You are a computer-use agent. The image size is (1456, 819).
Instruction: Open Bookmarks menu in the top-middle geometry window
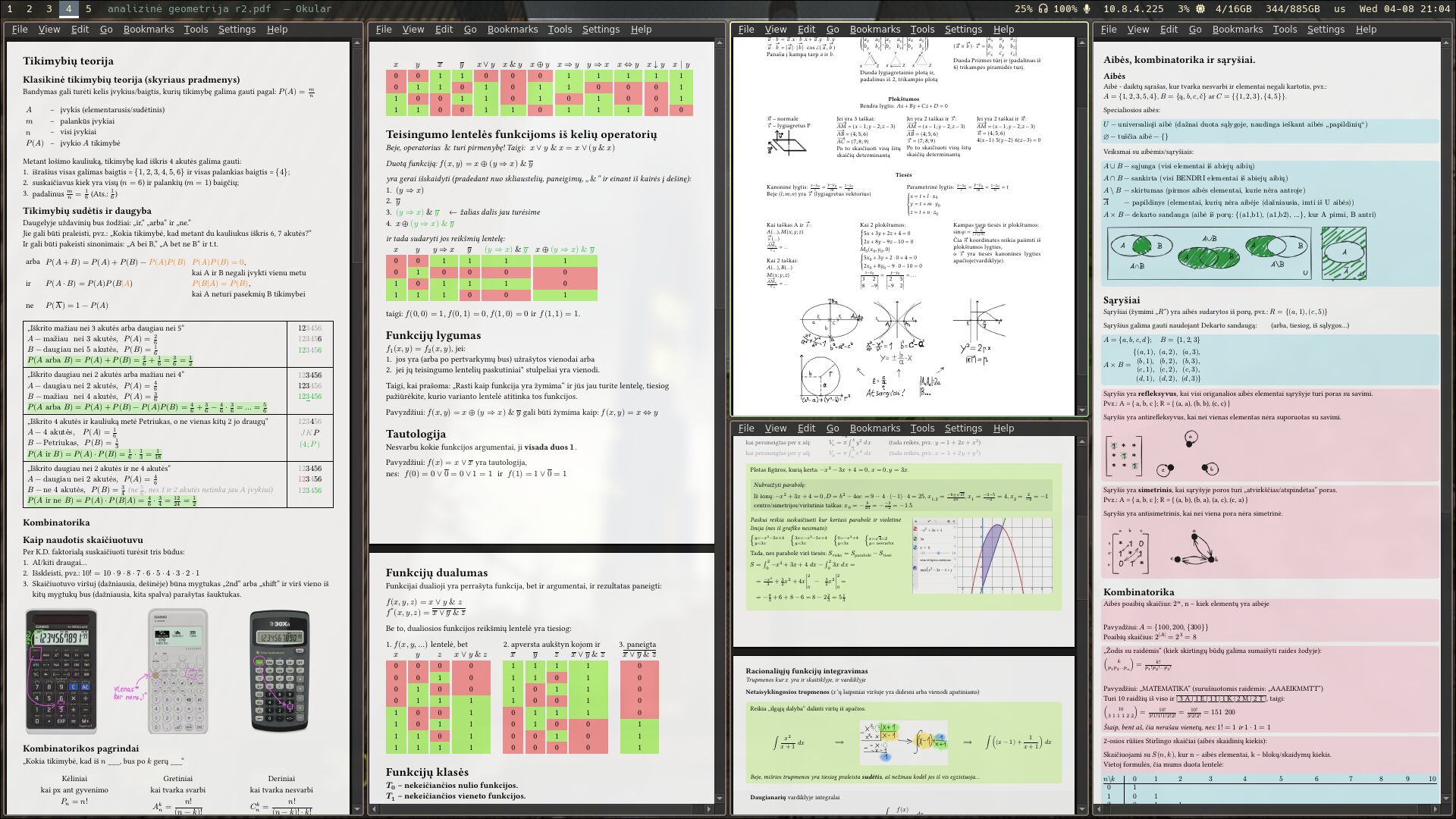tap(875, 30)
